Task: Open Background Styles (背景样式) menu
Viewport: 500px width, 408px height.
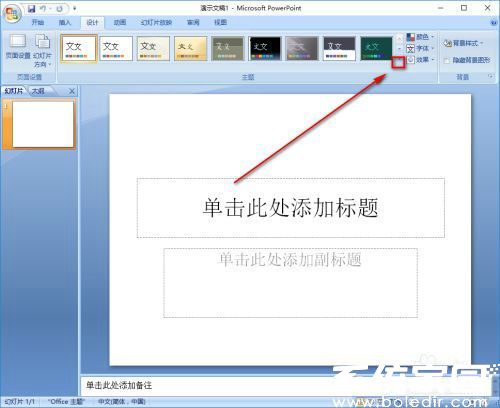Action: coord(463,43)
